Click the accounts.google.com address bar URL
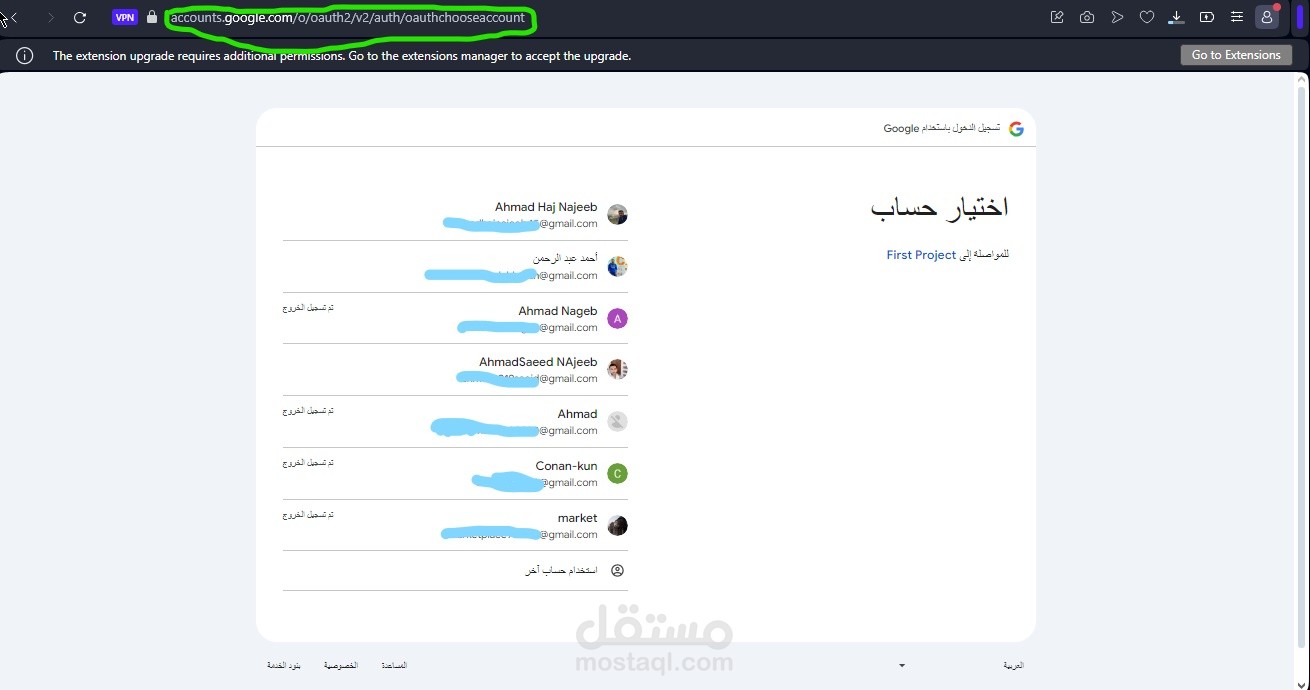1310x690 pixels. 347,17
